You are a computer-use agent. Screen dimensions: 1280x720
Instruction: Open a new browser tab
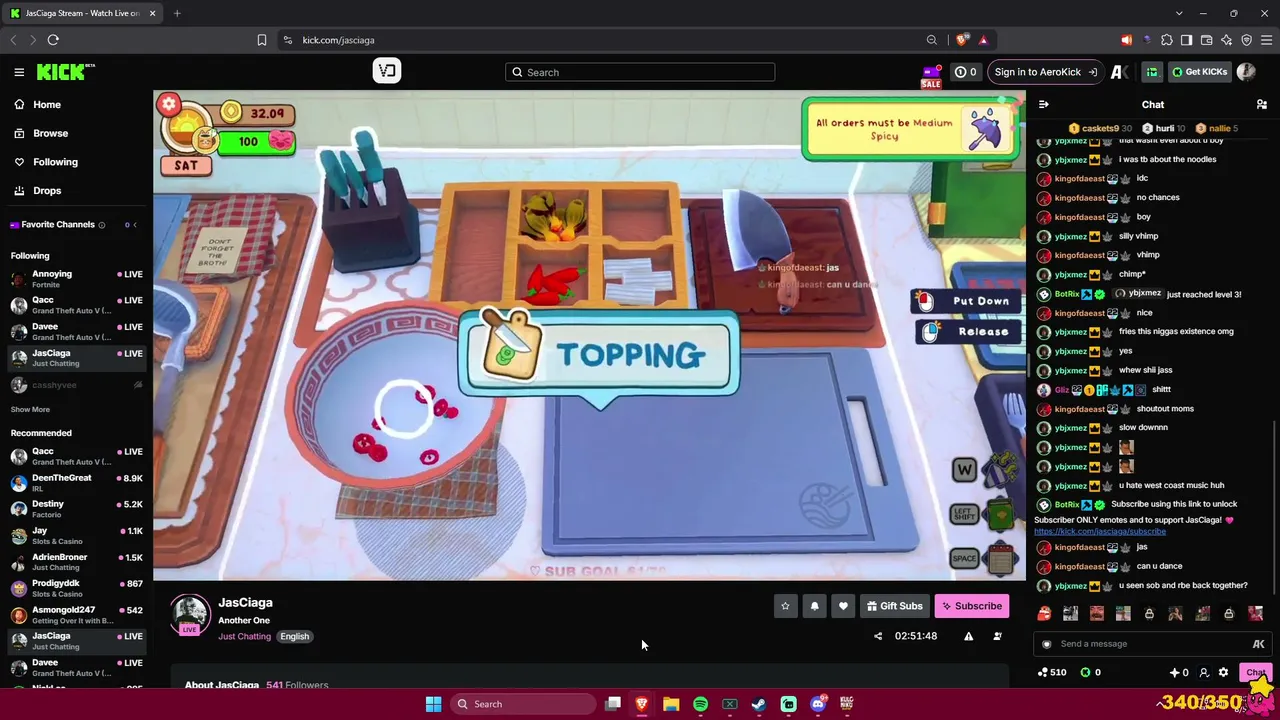pos(177,13)
